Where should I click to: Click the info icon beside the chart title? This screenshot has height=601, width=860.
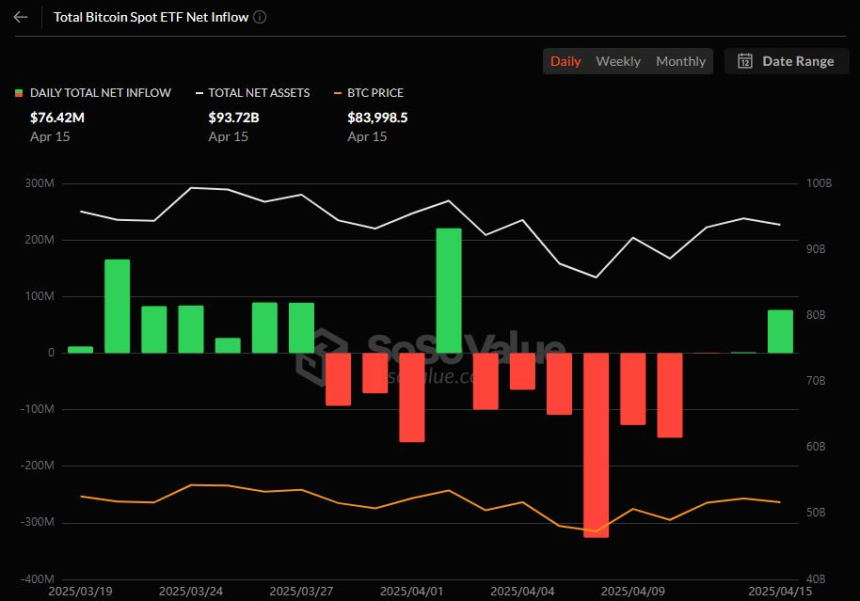260,17
